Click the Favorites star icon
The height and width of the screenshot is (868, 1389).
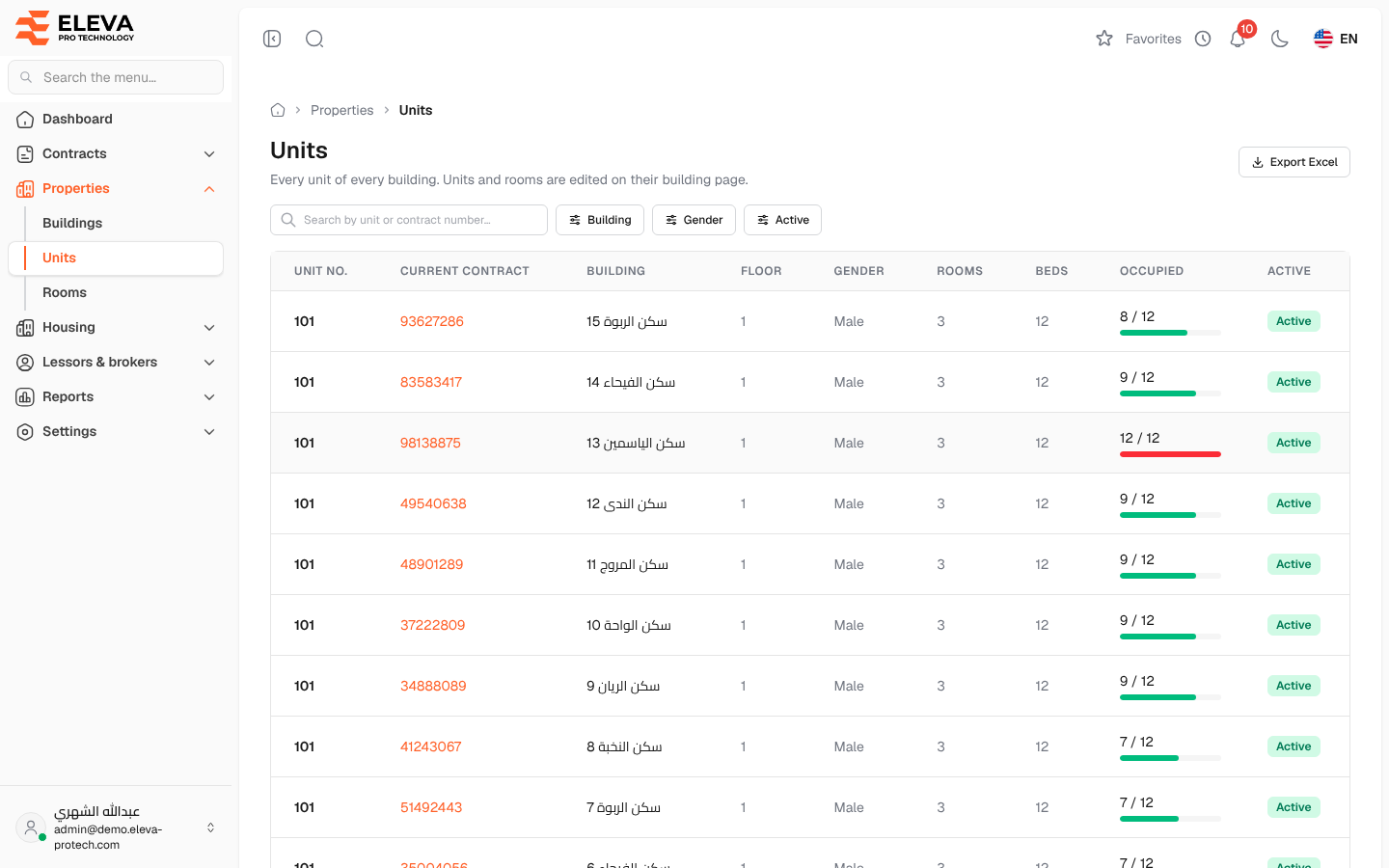(x=1104, y=39)
